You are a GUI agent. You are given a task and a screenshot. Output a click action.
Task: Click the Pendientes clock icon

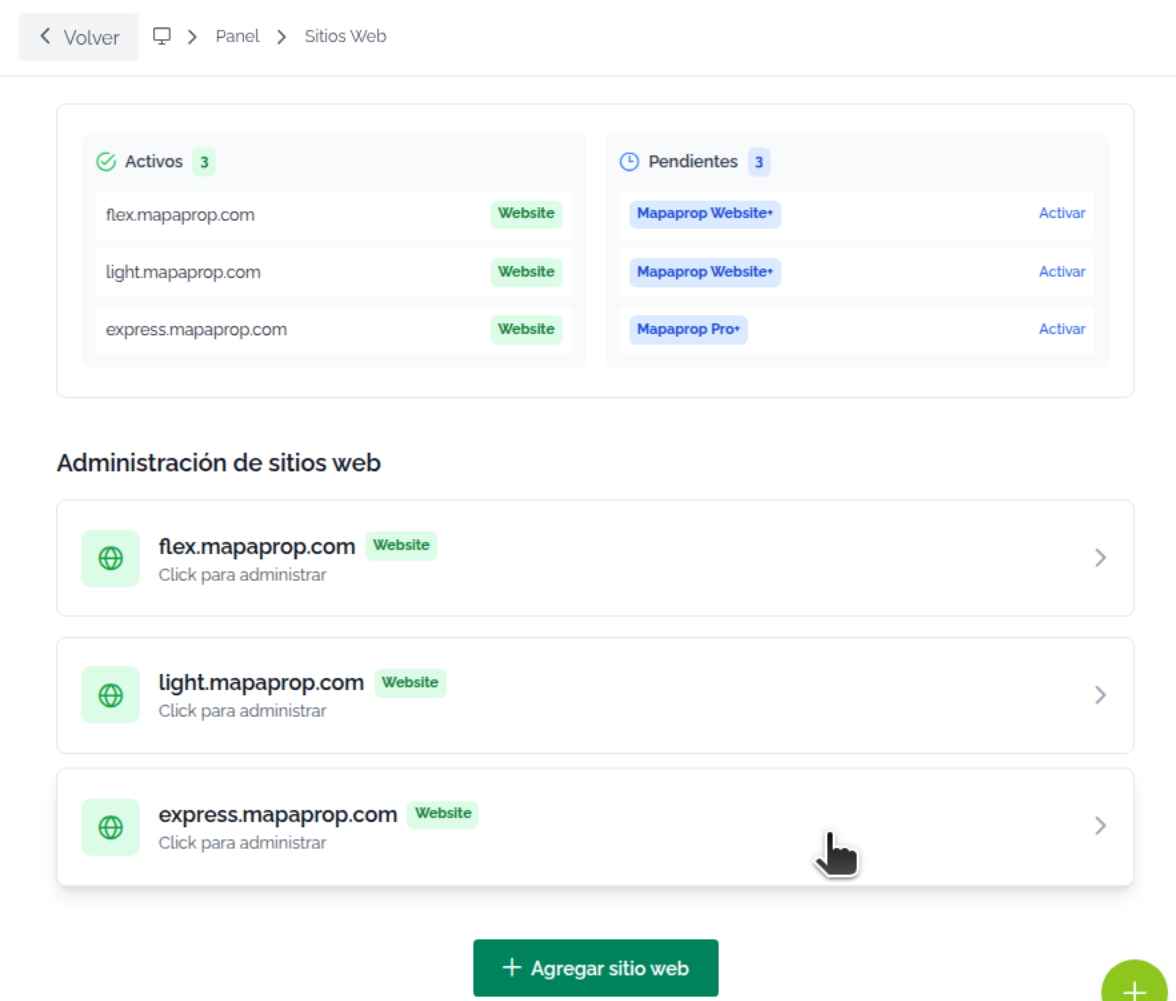coord(629,162)
